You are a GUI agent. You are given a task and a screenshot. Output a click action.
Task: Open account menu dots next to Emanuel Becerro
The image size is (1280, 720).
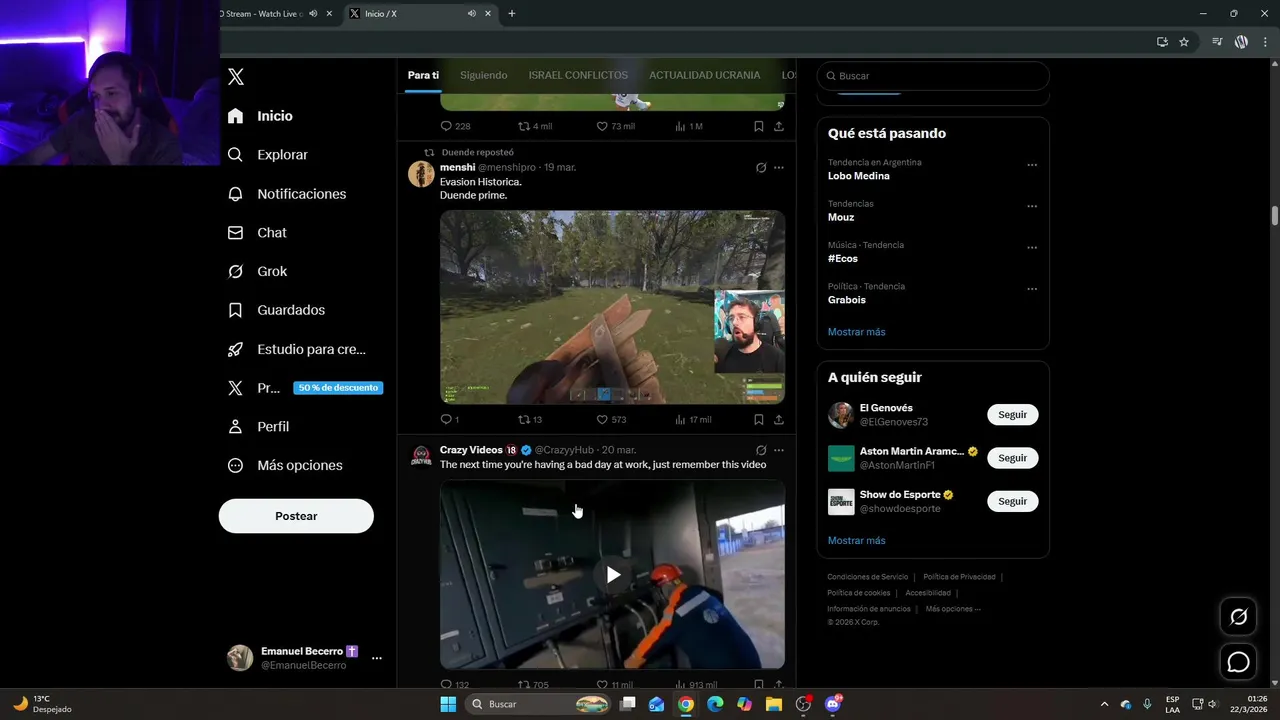click(x=377, y=658)
